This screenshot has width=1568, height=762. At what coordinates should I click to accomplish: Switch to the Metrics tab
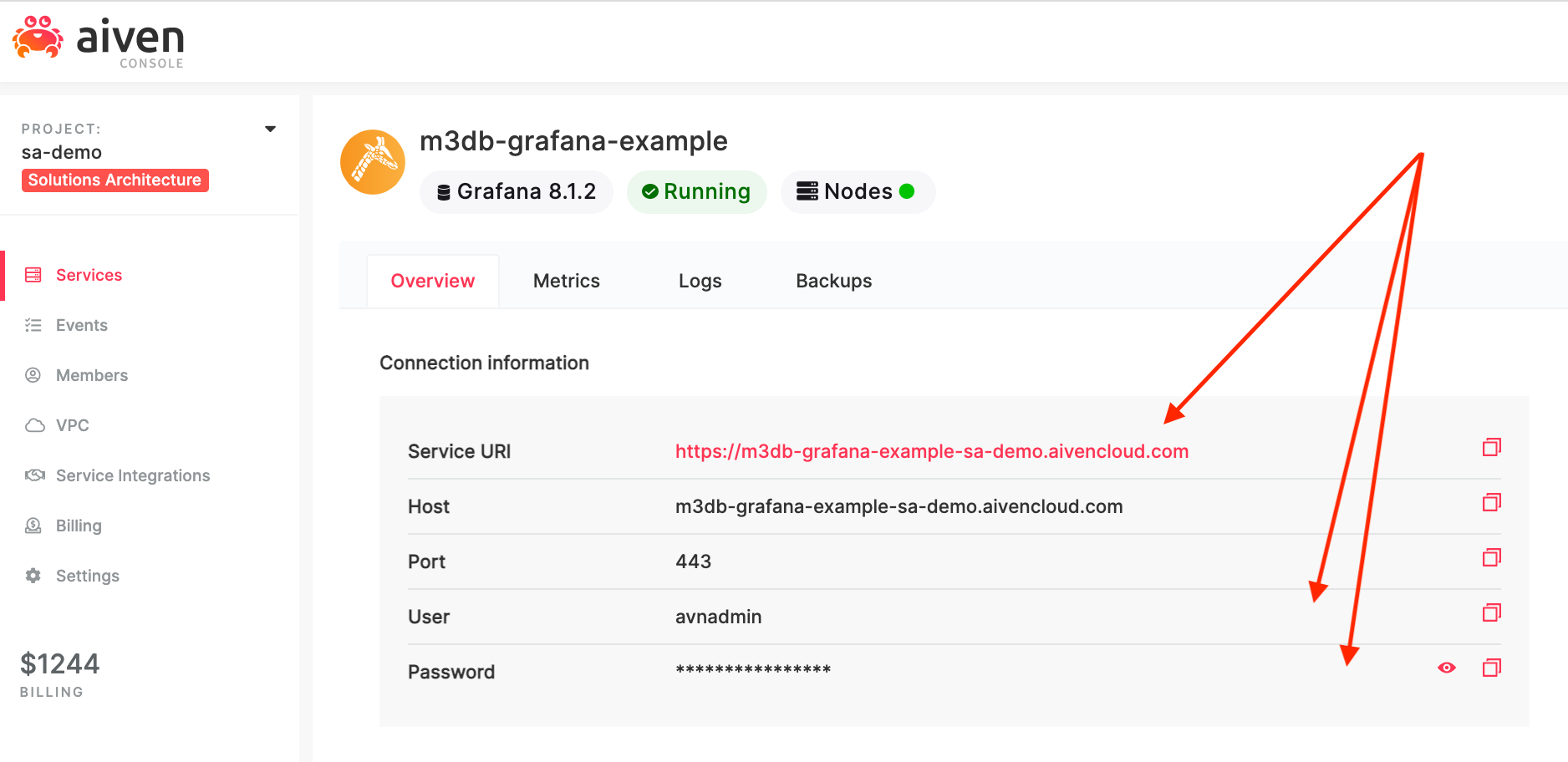tap(567, 282)
